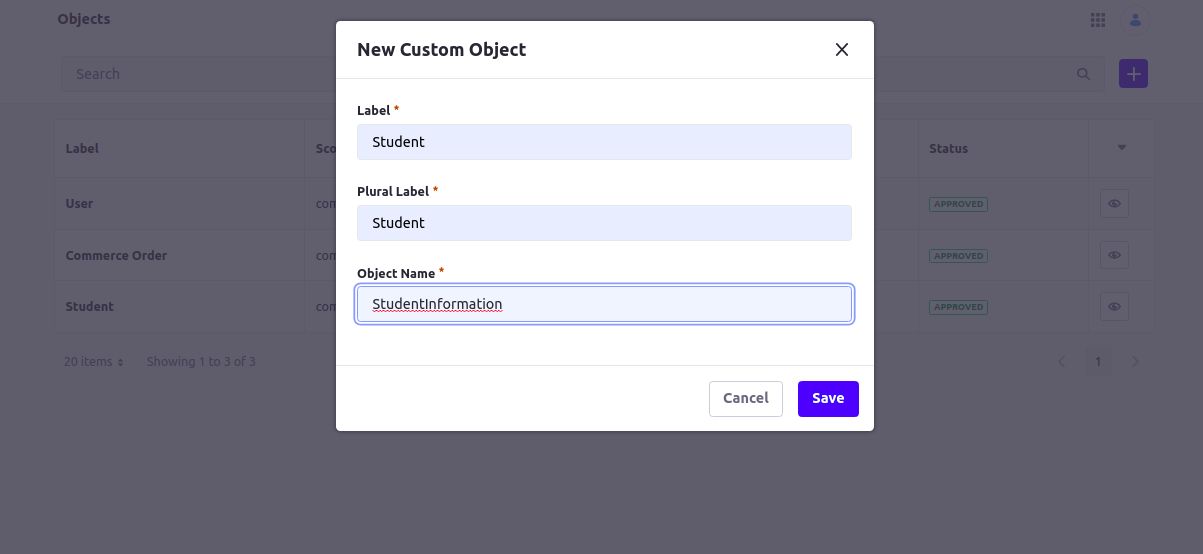Close the New Custom Object dialog
The width and height of the screenshot is (1203, 554).
tap(842, 49)
